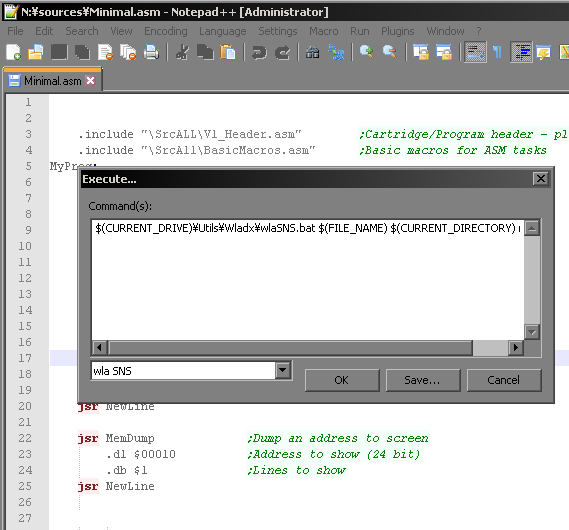Open the Search menu
This screenshot has width=569, height=530.
82,31
